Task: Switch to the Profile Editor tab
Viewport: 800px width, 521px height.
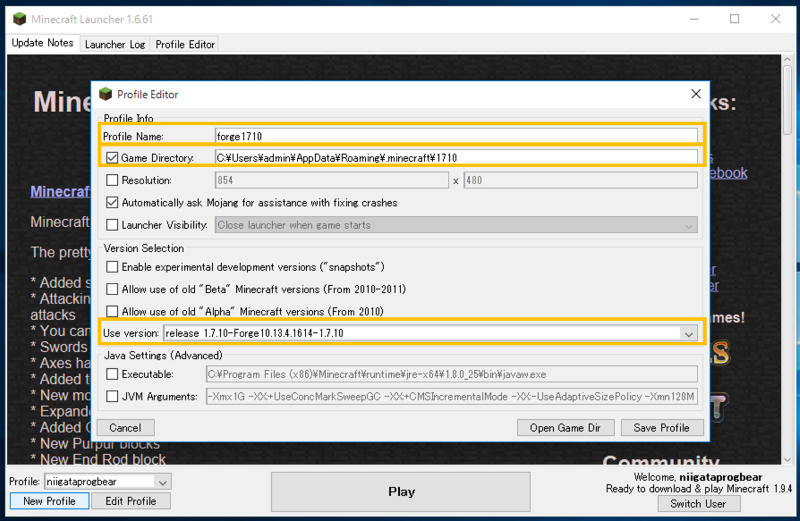Action: point(184,44)
